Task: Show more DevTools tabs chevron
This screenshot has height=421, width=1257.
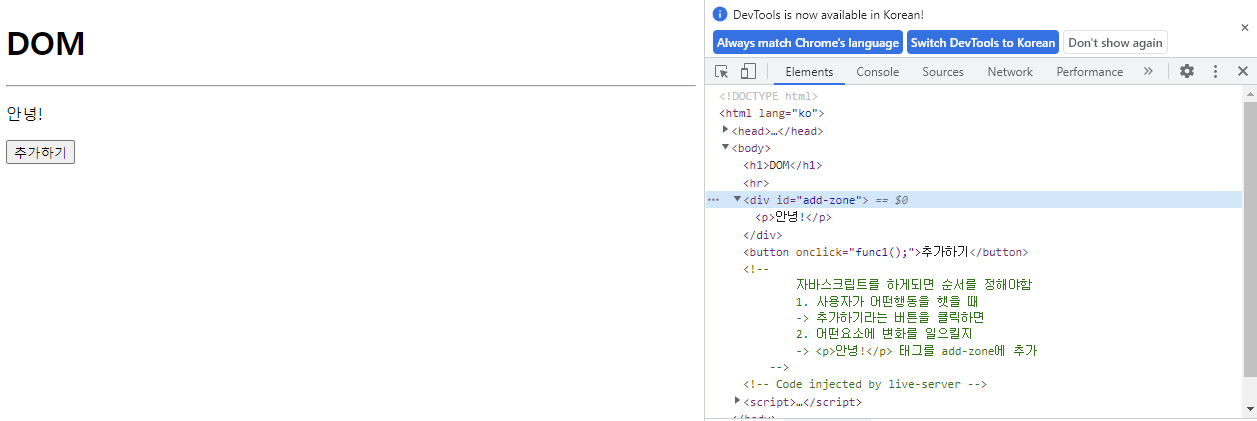Action: (1148, 71)
